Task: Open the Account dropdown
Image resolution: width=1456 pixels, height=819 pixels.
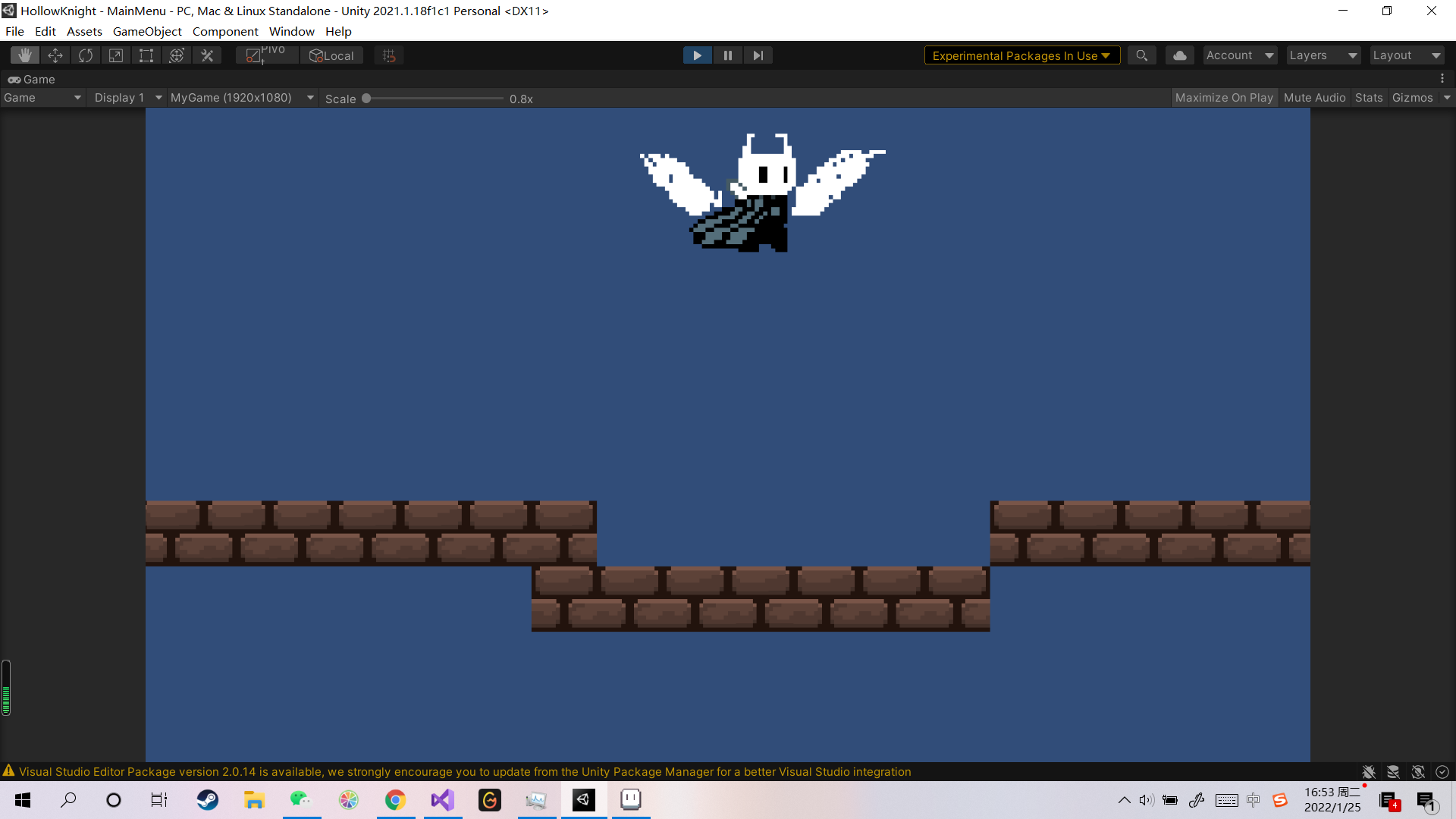Action: [x=1240, y=55]
